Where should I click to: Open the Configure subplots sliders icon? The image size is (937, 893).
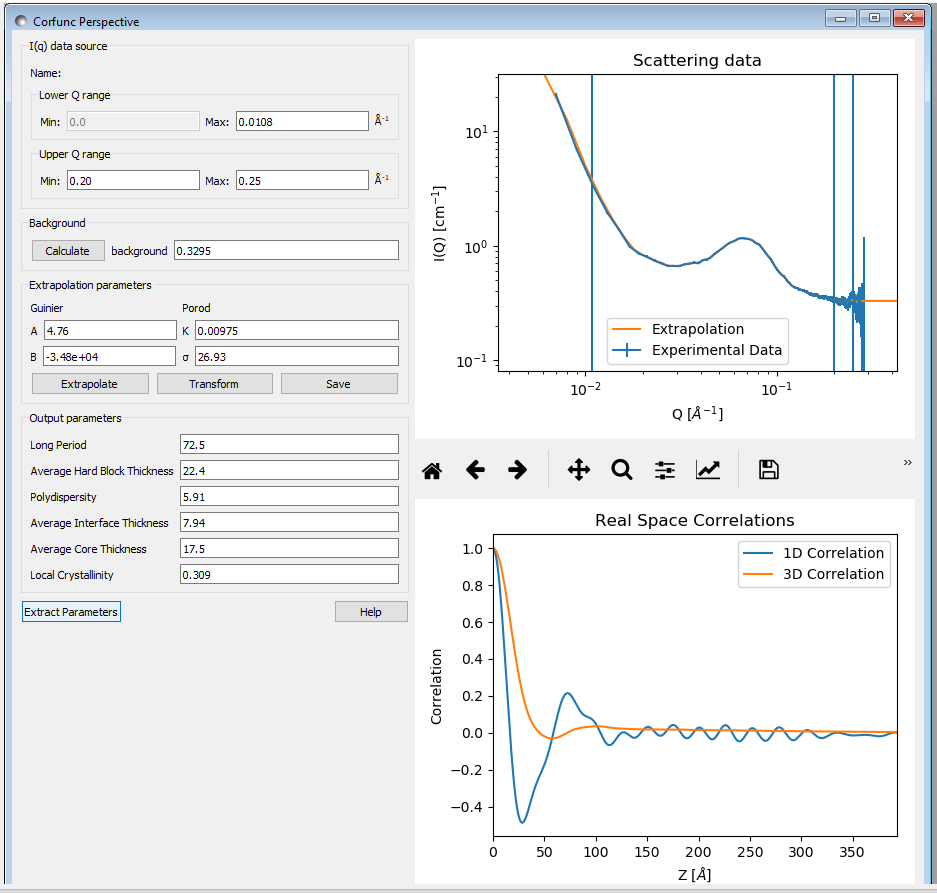tap(665, 470)
